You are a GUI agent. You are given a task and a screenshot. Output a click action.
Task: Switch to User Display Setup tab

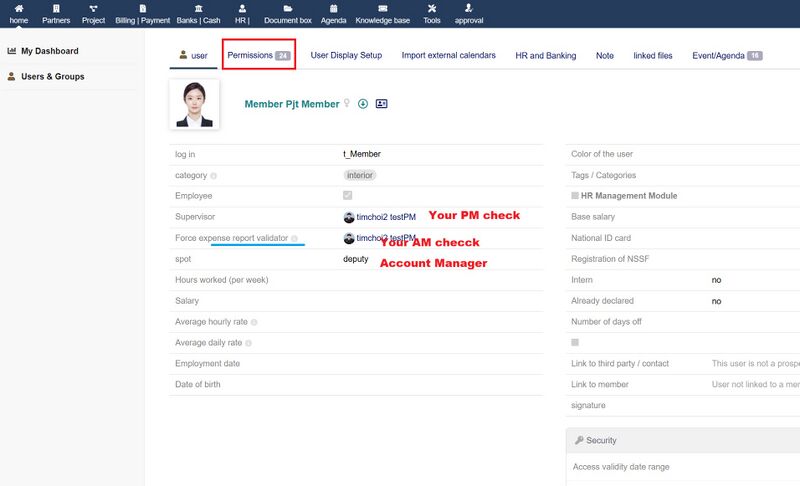346,56
